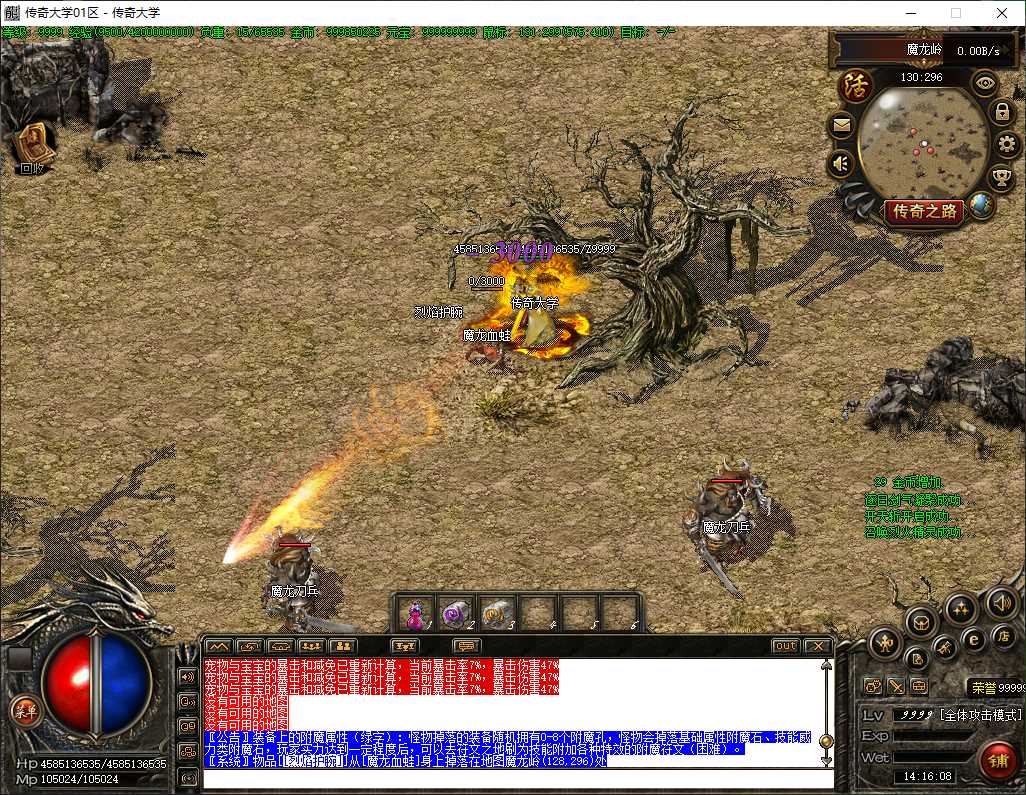
Task: Click the 全体攻击模式 attack mode label
Action: (980, 715)
